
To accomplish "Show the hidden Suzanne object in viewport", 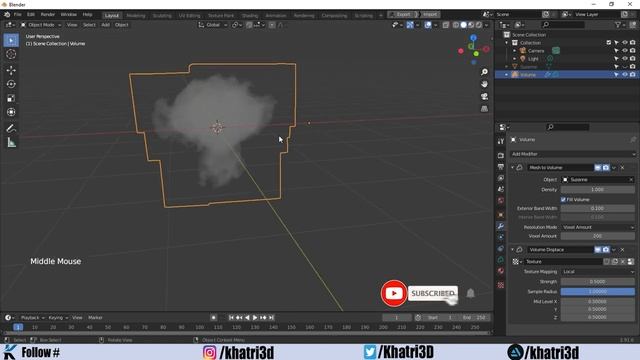I will click(624, 67).
